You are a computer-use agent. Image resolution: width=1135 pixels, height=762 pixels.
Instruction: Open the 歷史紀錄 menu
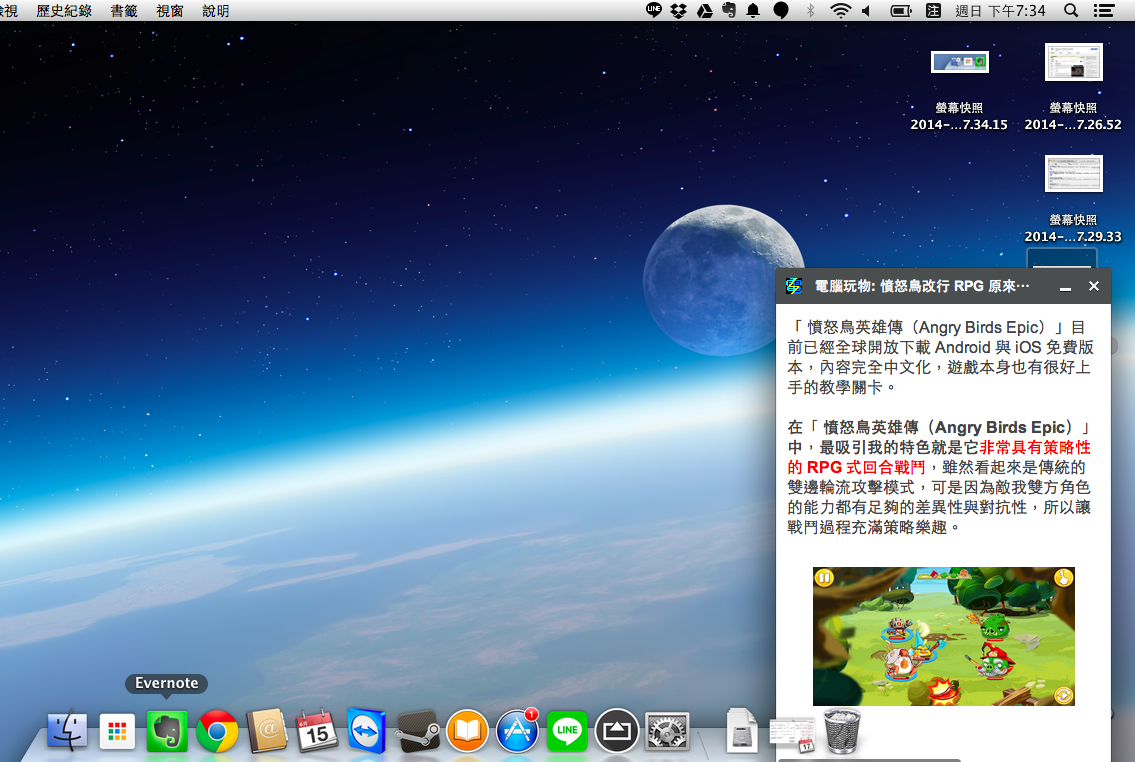(x=64, y=10)
